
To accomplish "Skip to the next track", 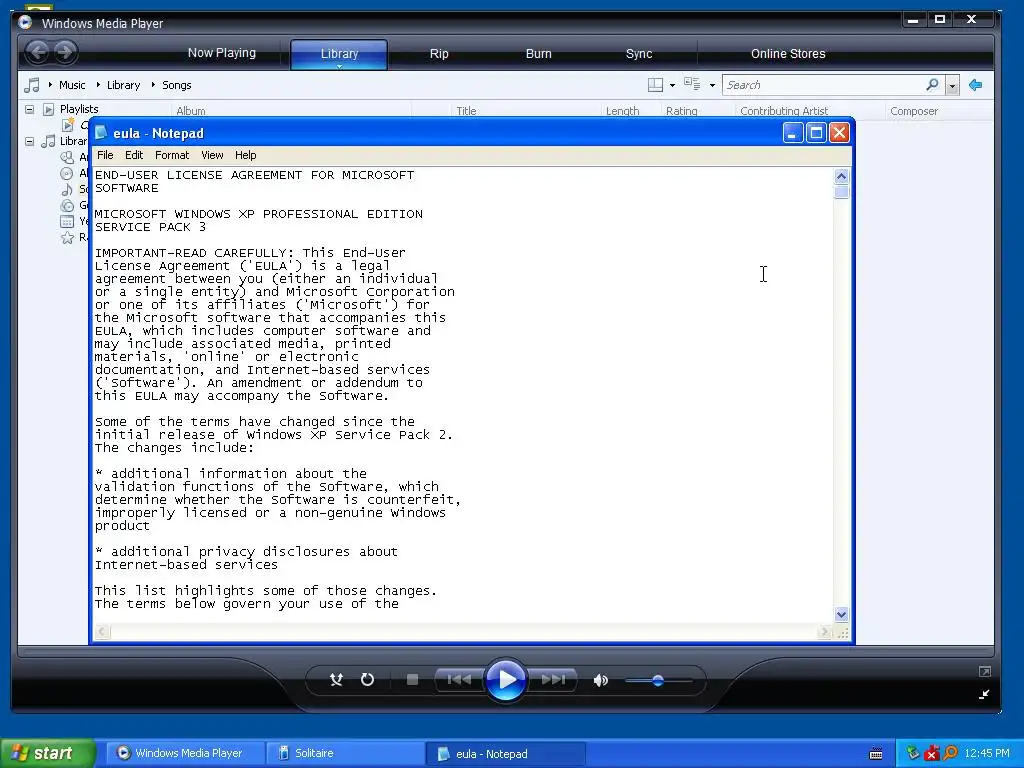I will tap(553, 680).
